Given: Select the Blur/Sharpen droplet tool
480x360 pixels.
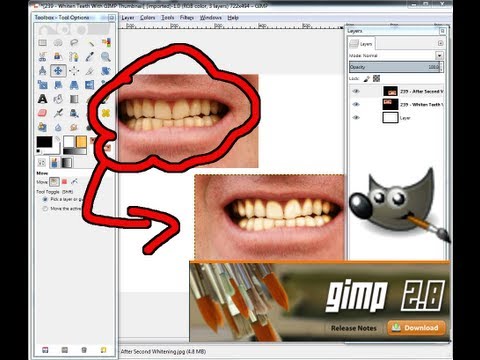Looking at the screenshot, I should pyautogui.click(x=58, y=127).
